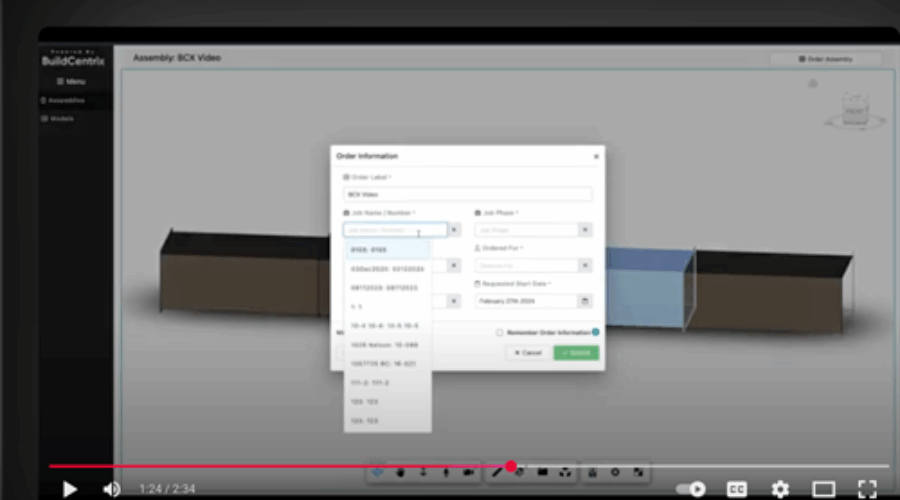Click the Cancel button
The image size is (900, 500).
click(x=527, y=352)
